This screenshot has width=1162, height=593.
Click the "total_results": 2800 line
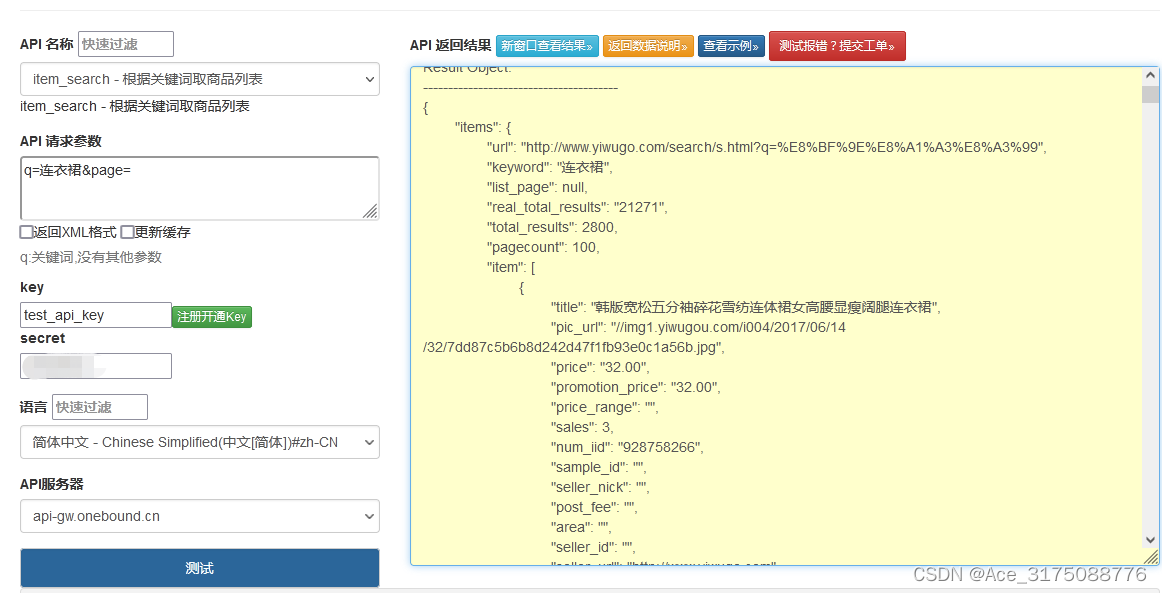point(551,228)
